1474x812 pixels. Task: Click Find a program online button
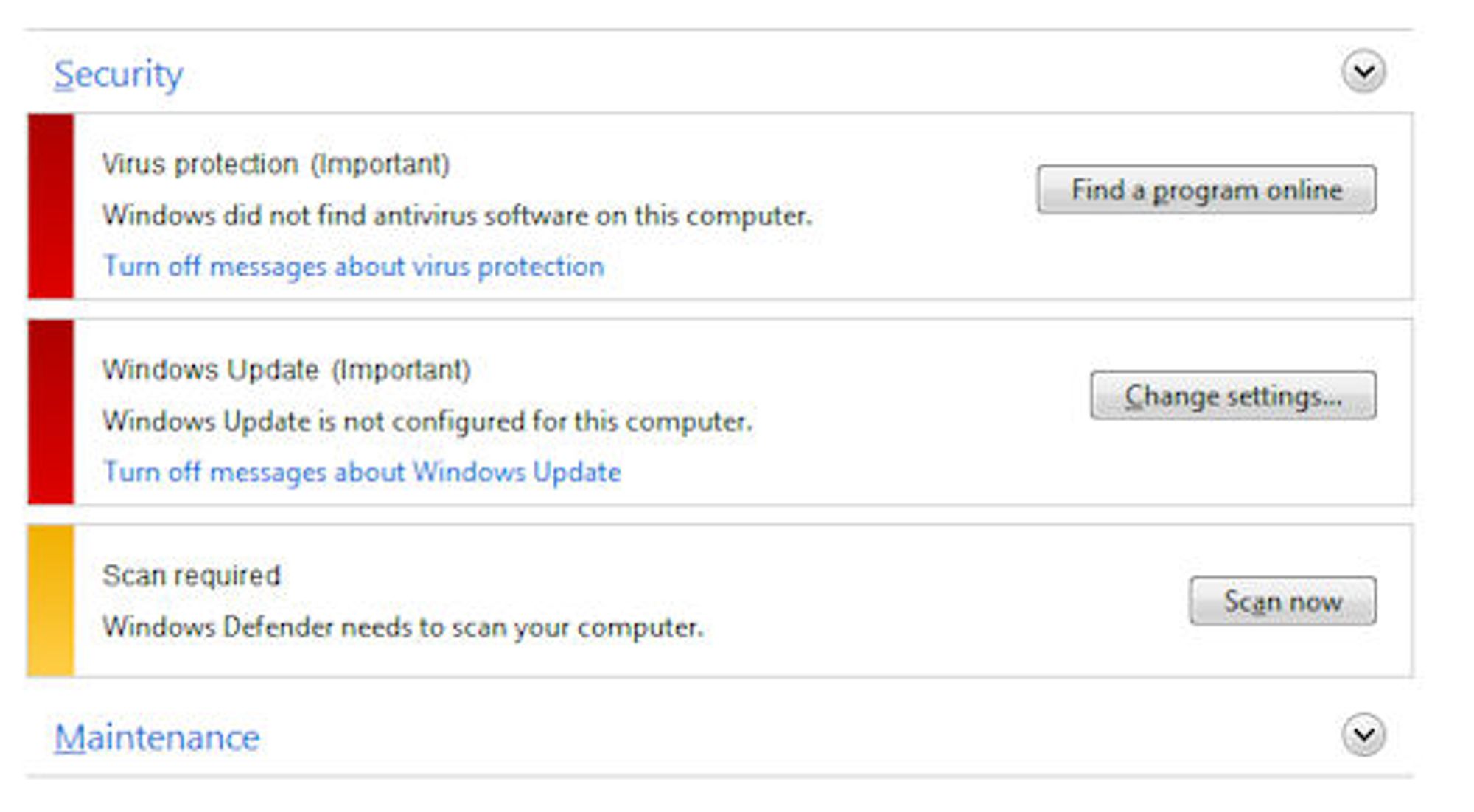coord(1206,189)
